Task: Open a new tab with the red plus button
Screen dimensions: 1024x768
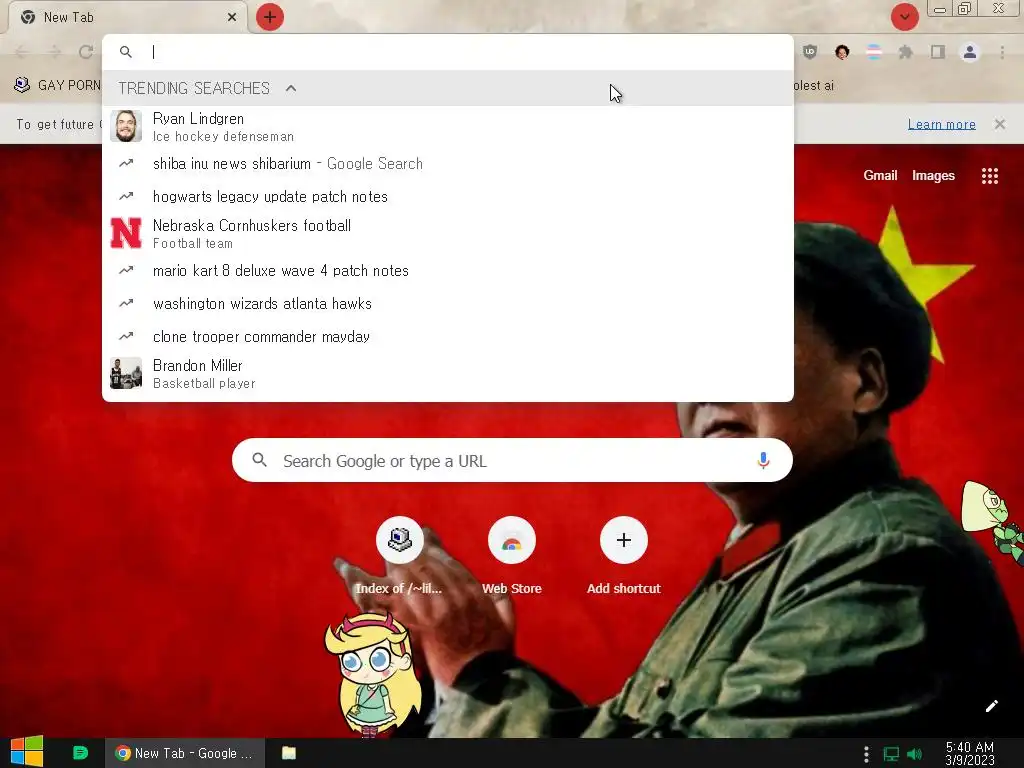Action: point(270,17)
